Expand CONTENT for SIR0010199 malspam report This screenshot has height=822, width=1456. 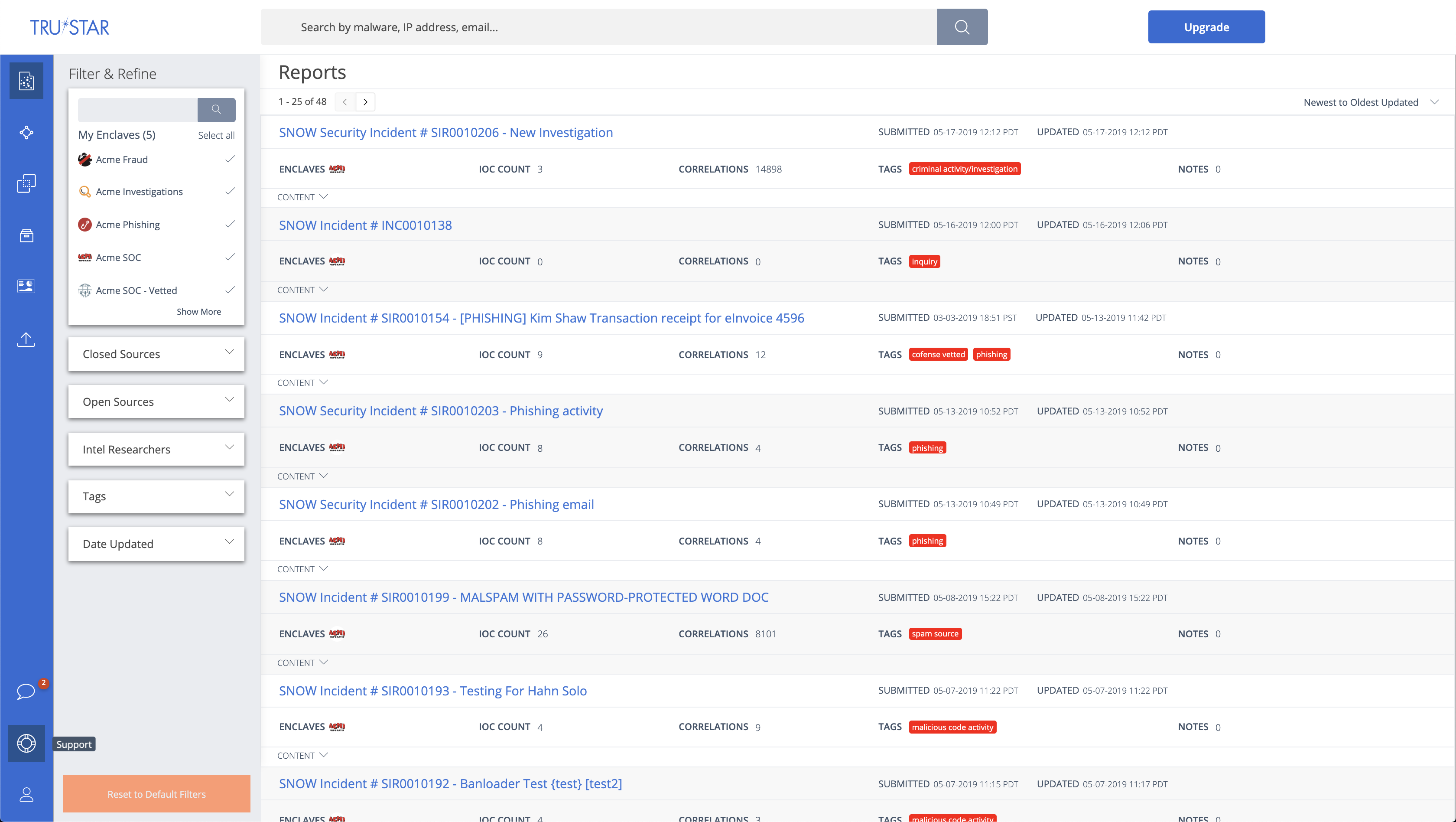tap(302, 662)
